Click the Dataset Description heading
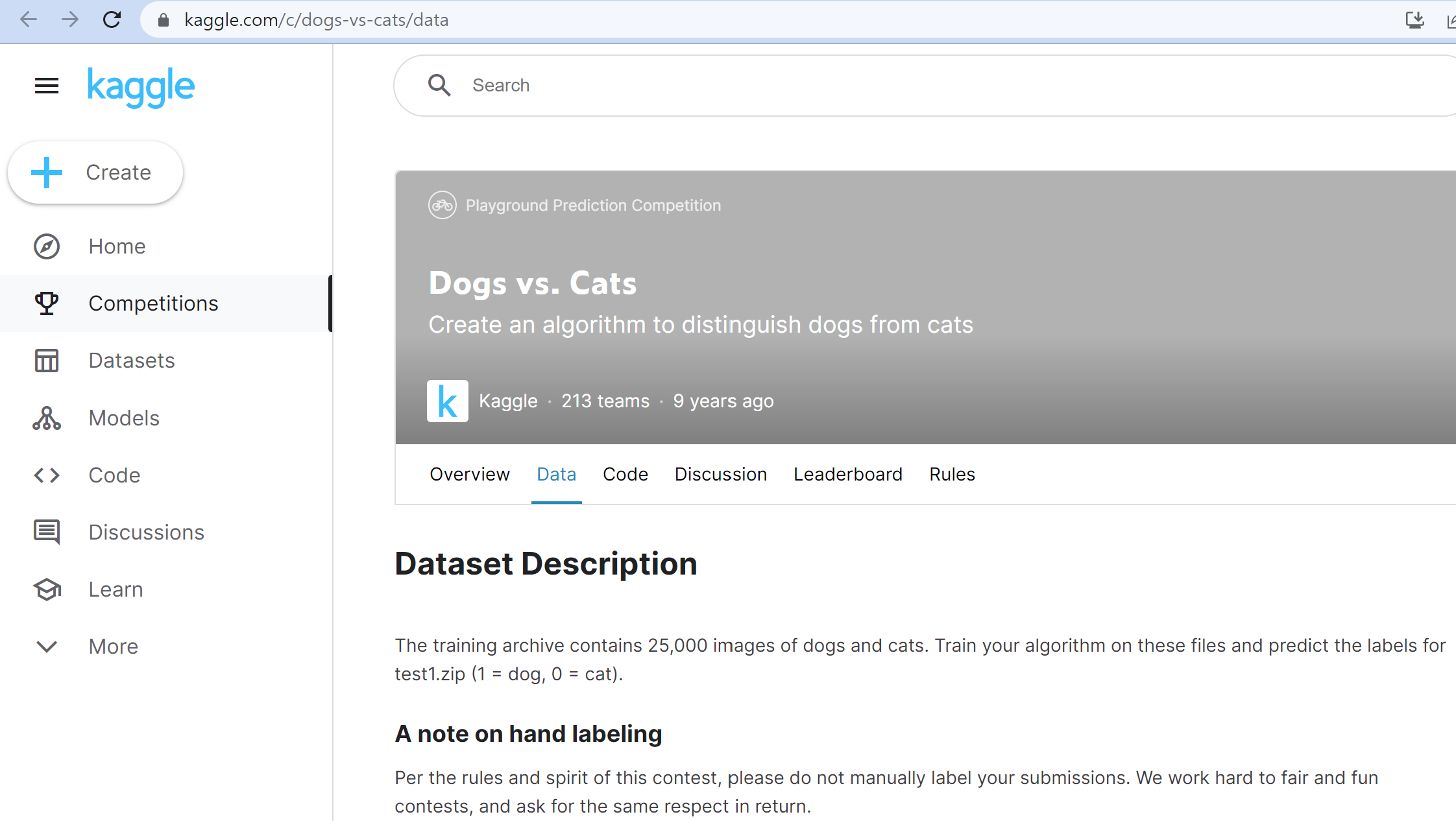Viewport: 1456px width, 821px height. point(546,564)
